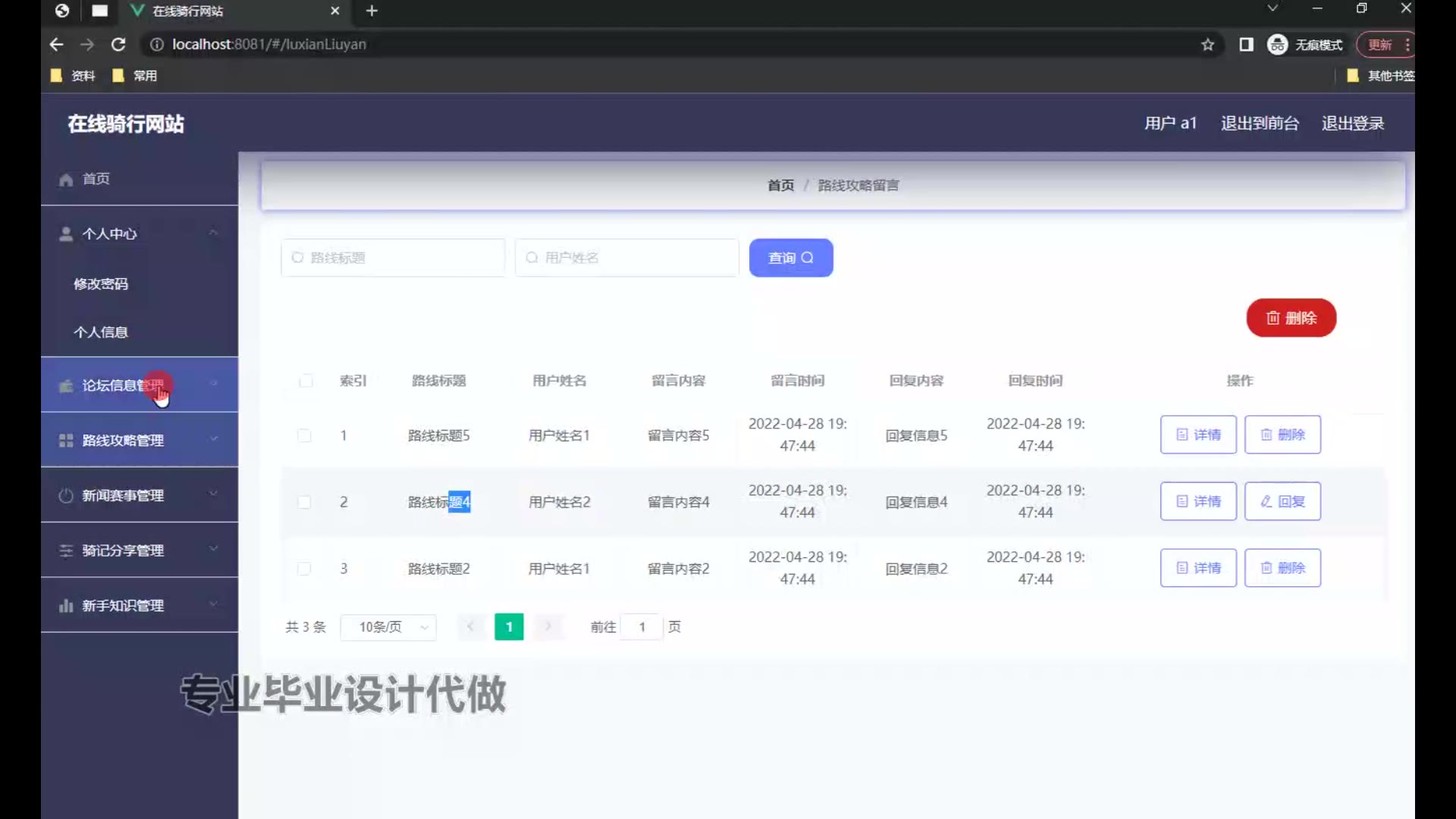The width and height of the screenshot is (1456, 819).
Task: Open 修改密码 menu item
Action: [x=101, y=284]
